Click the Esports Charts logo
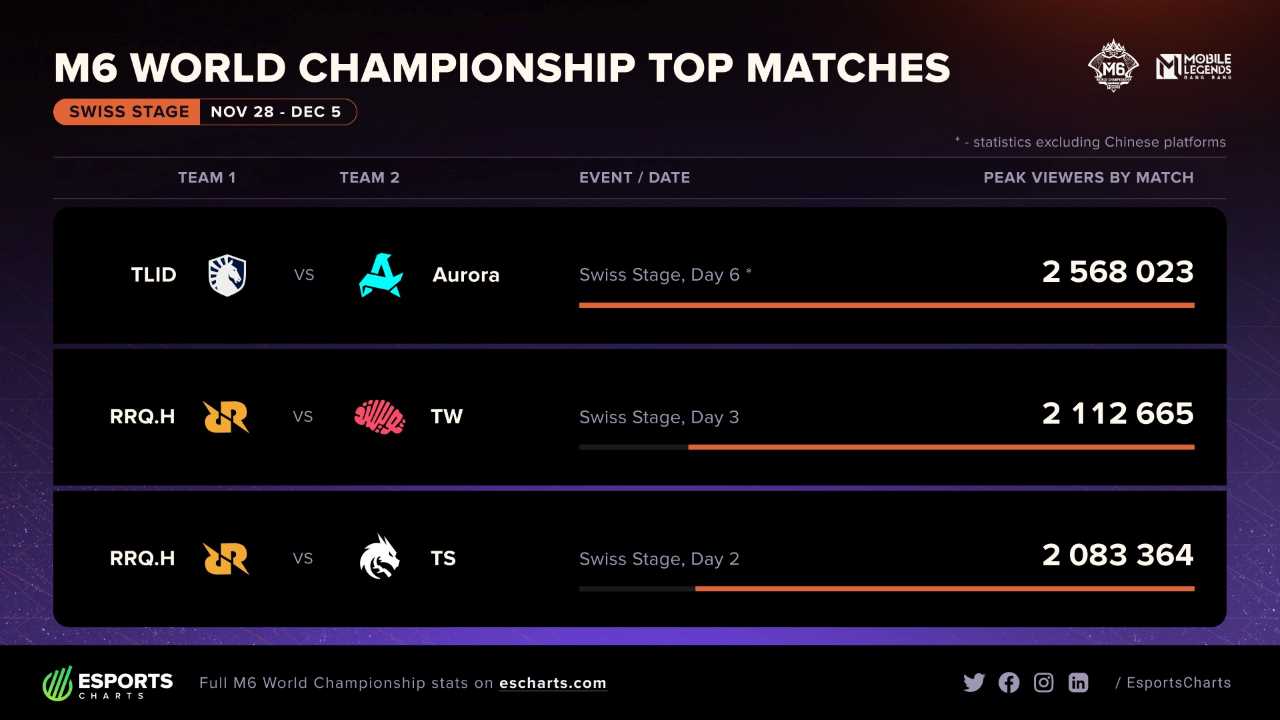This screenshot has height=720, width=1280. pos(108,684)
